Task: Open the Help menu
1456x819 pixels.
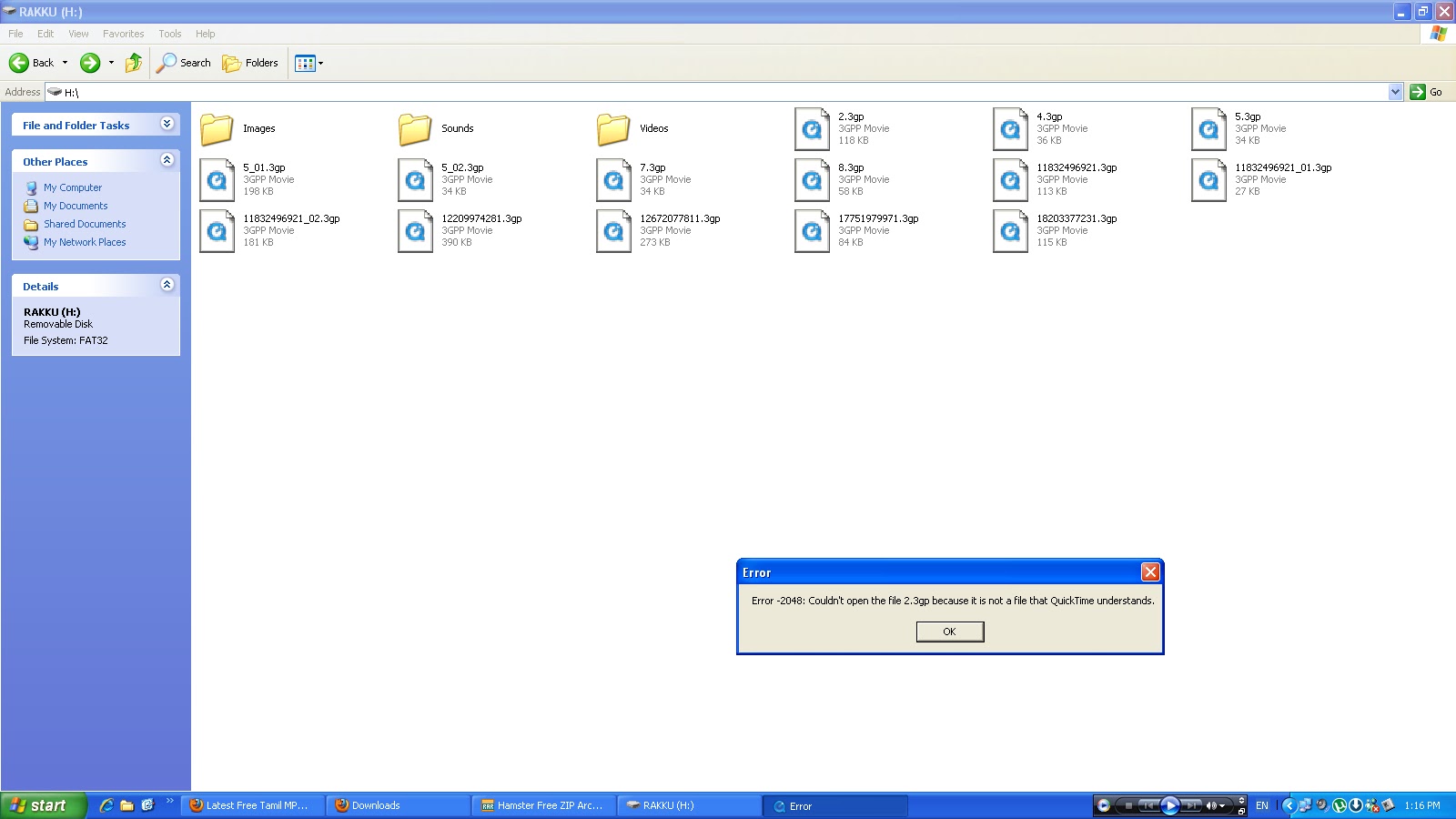Action: point(206,34)
